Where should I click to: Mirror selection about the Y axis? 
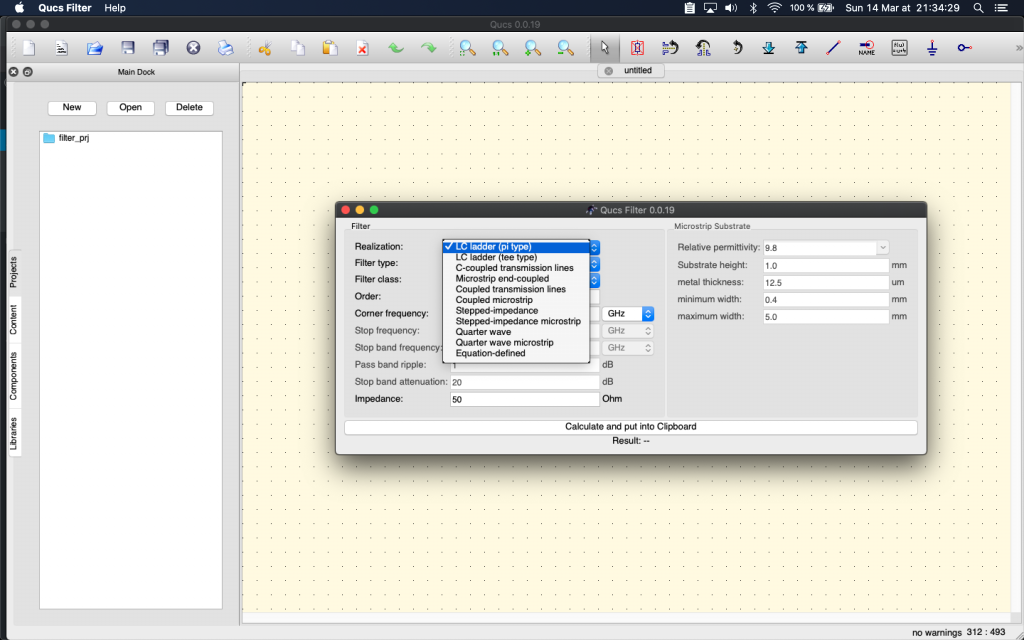point(703,48)
